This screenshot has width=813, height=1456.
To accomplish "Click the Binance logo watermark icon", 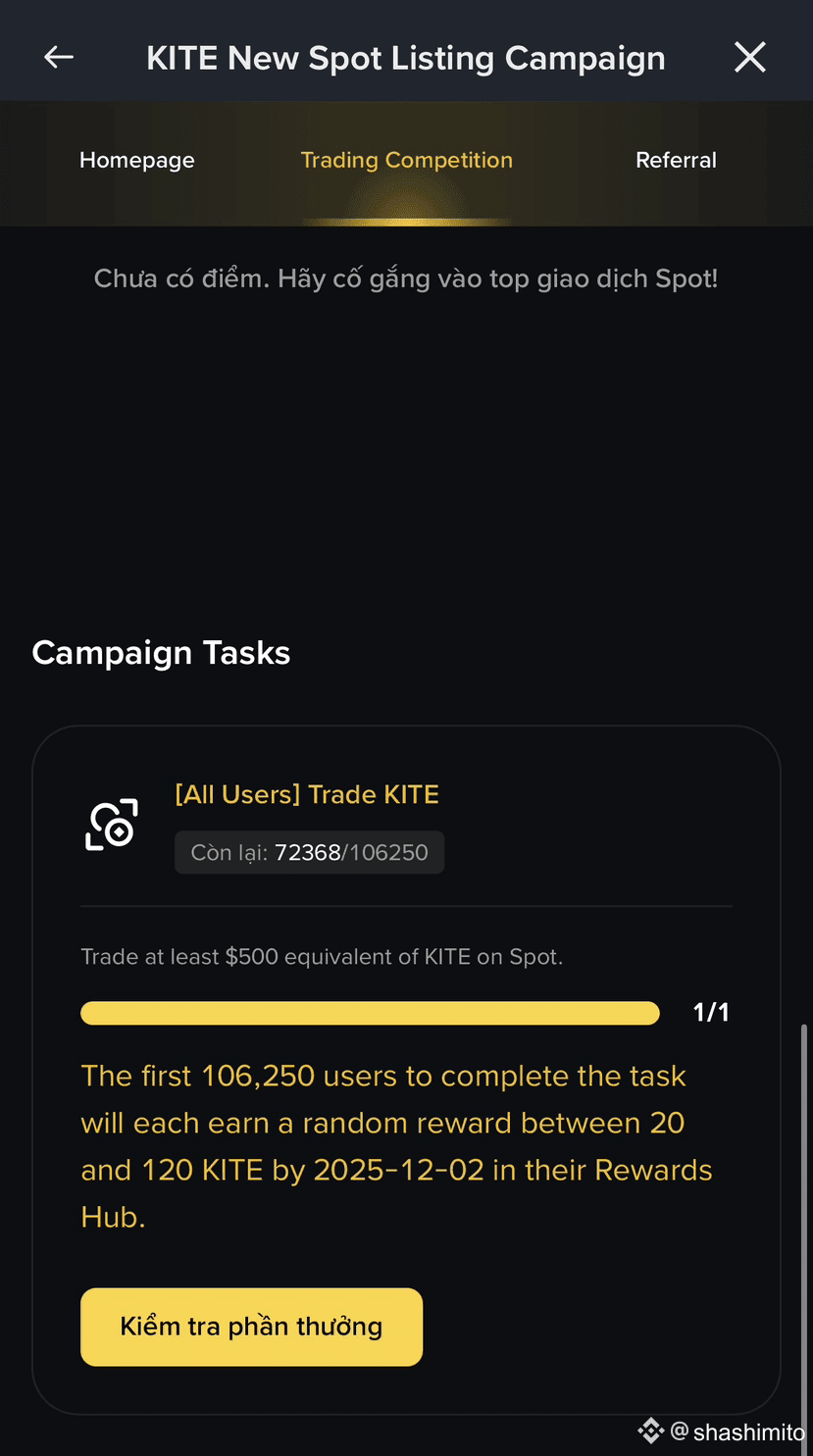I will click(651, 1431).
